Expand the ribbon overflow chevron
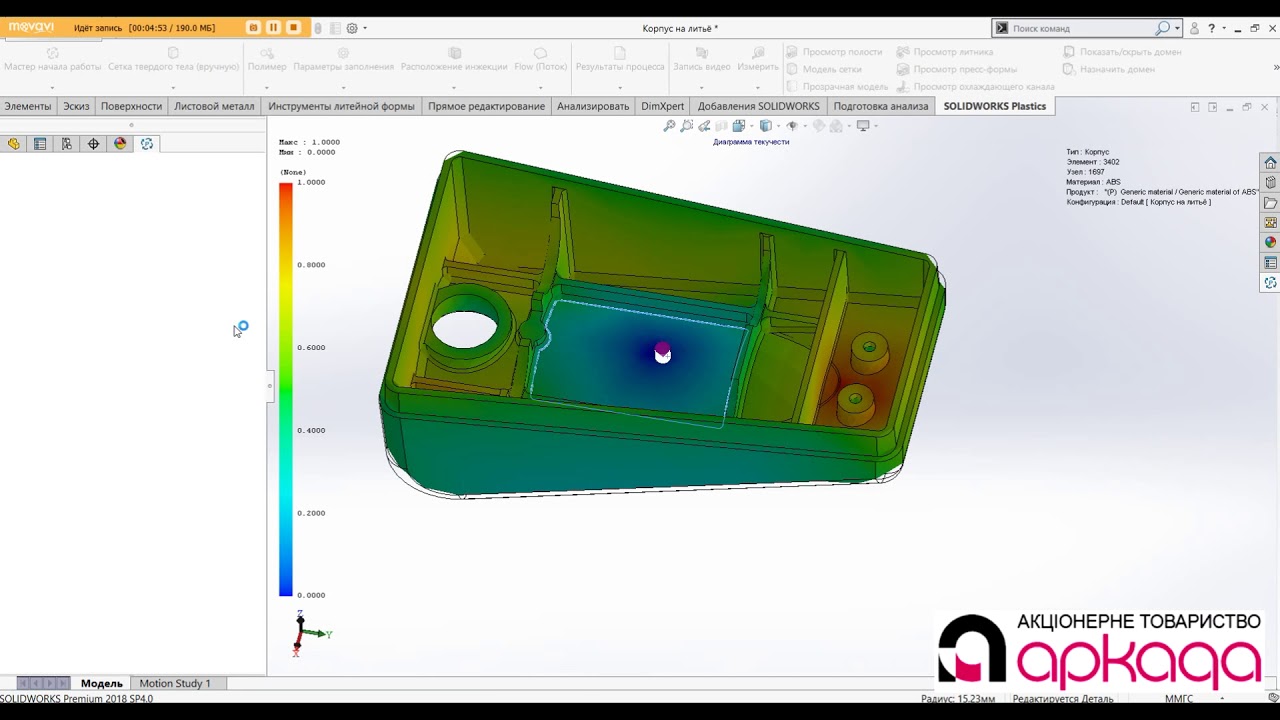This screenshot has width=1280, height=720. (1276, 68)
